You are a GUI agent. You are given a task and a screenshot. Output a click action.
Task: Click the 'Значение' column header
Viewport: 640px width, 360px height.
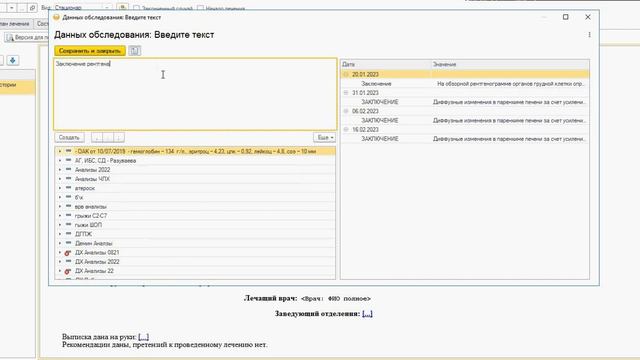(510, 64)
